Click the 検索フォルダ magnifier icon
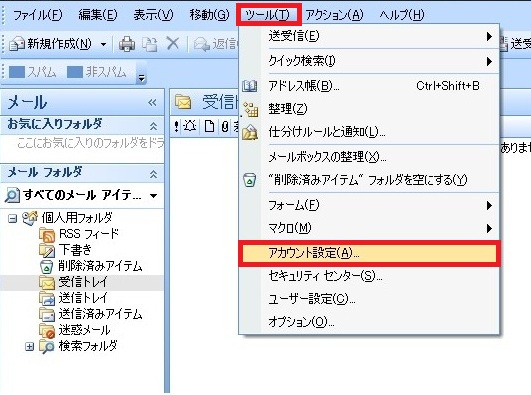This screenshot has width=531, height=395. click(47, 347)
